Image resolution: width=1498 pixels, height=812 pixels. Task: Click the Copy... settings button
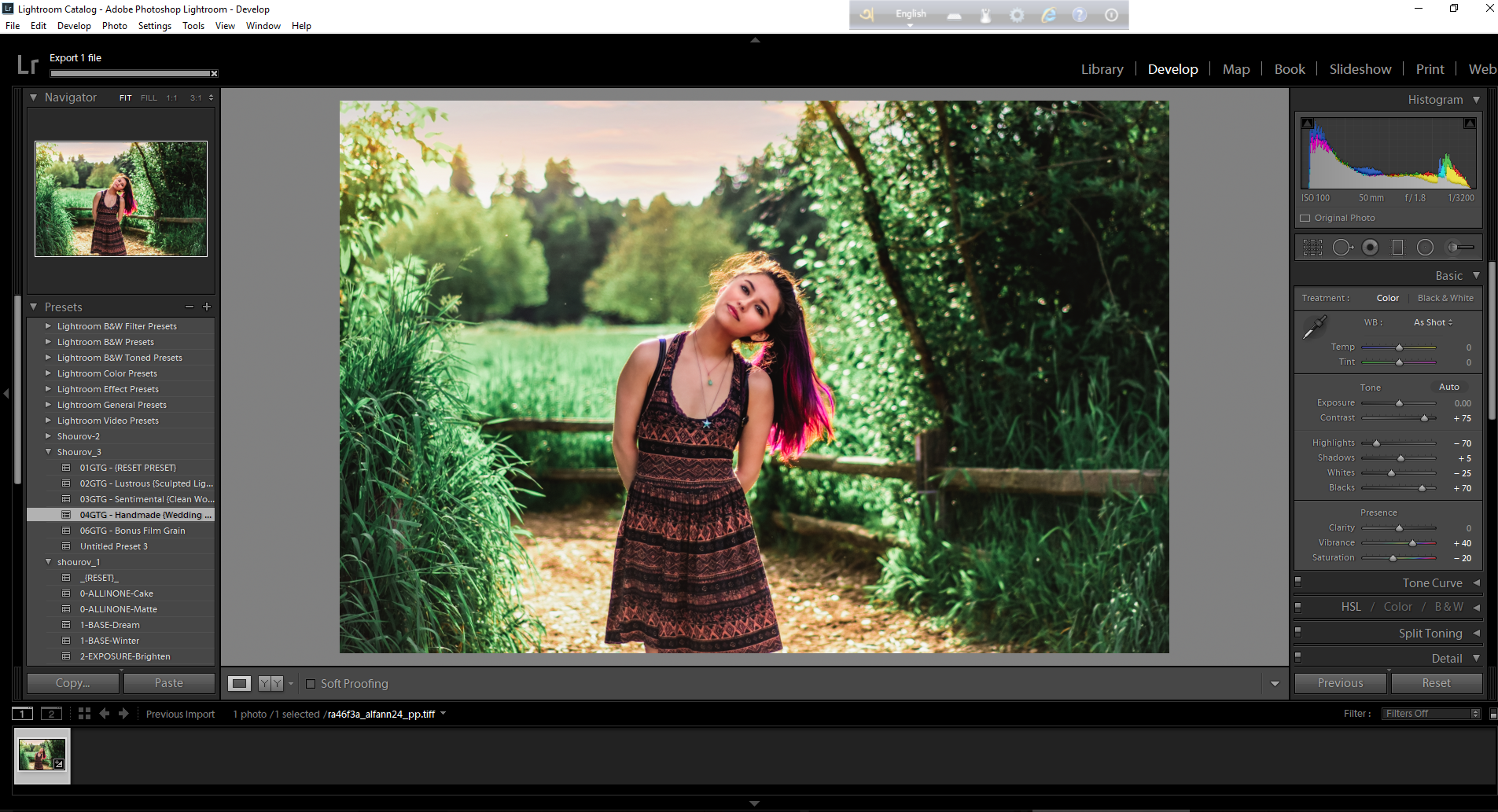pyautogui.click(x=72, y=683)
